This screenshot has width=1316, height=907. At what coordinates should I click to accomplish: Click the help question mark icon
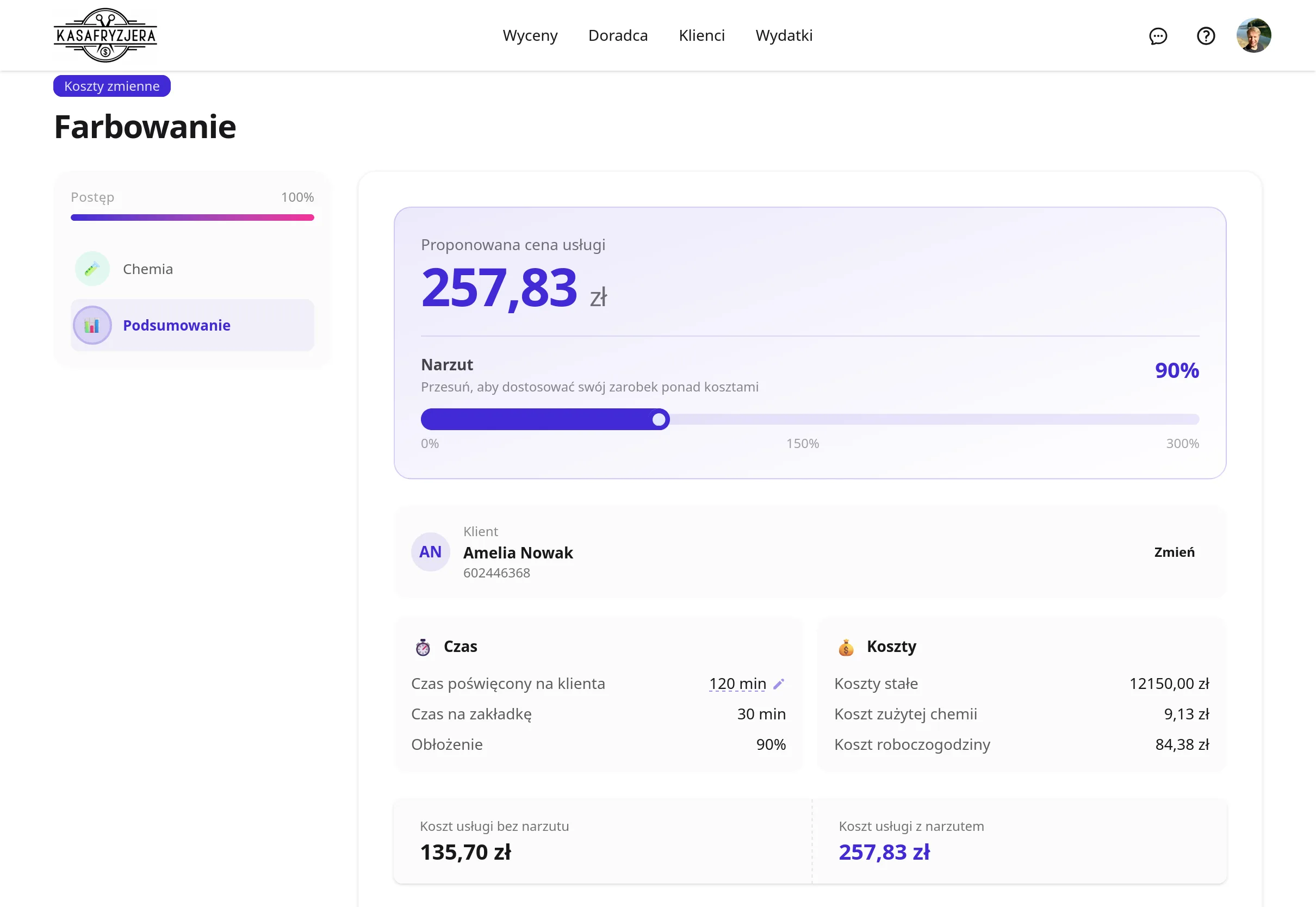coord(1205,36)
